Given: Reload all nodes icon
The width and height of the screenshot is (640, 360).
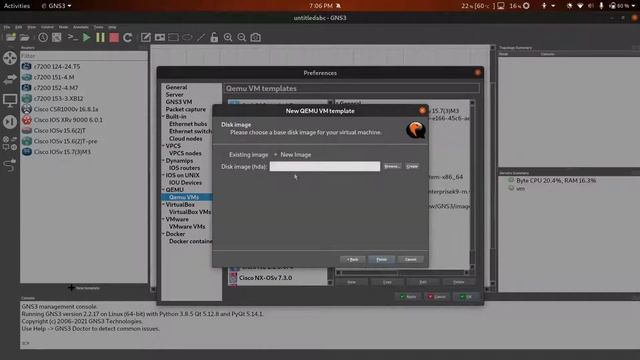Looking at the screenshot, I should coord(127,38).
